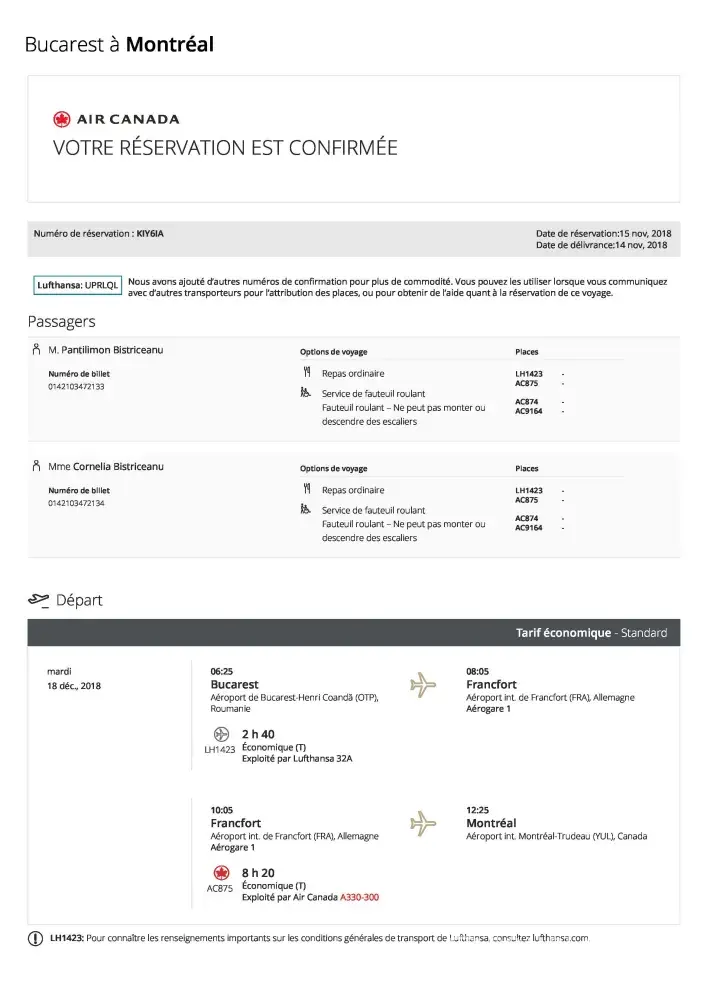Click Air Canada logo above AC875

221,873
